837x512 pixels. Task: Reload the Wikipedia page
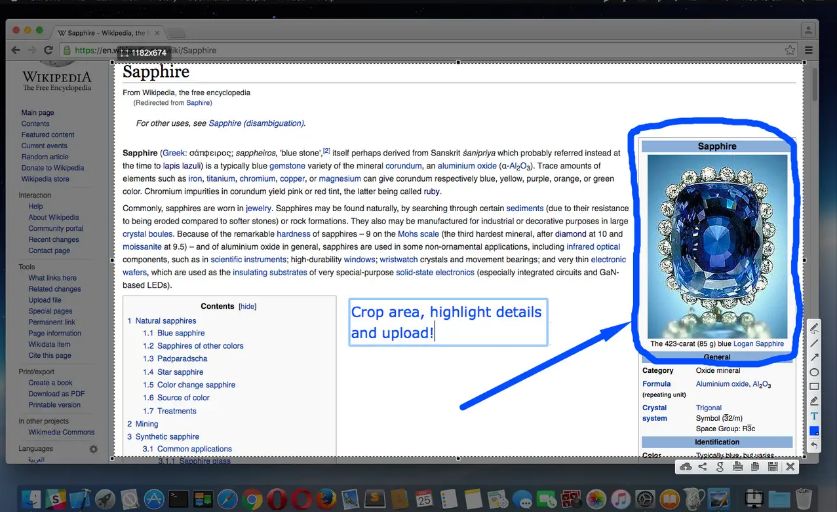point(48,50)
